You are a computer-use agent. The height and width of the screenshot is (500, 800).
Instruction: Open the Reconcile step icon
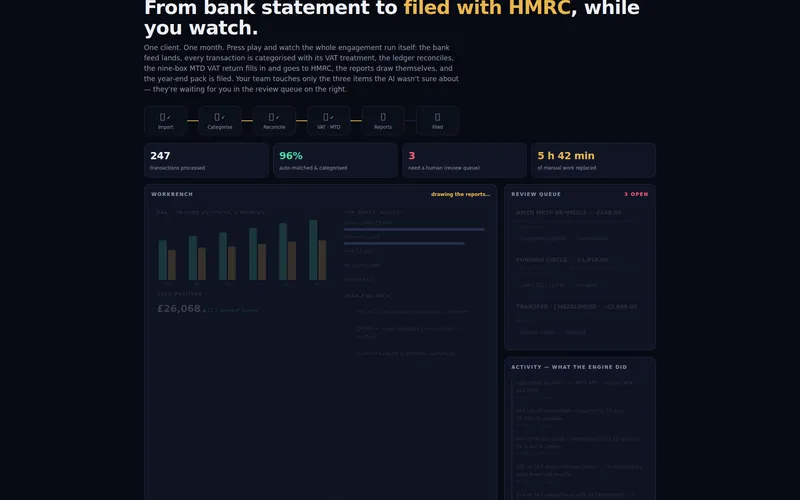tap(274, 120)
